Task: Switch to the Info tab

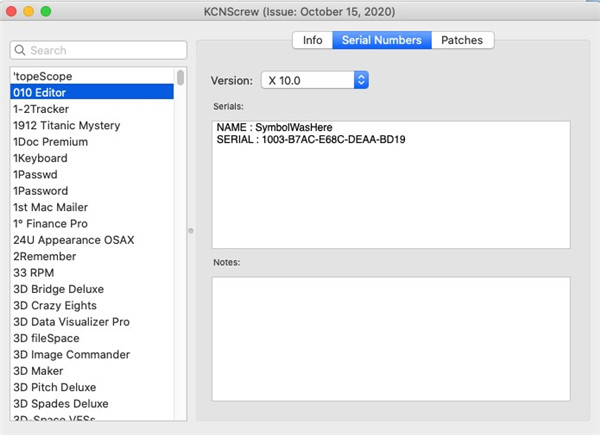Action: tap(313, 40)
